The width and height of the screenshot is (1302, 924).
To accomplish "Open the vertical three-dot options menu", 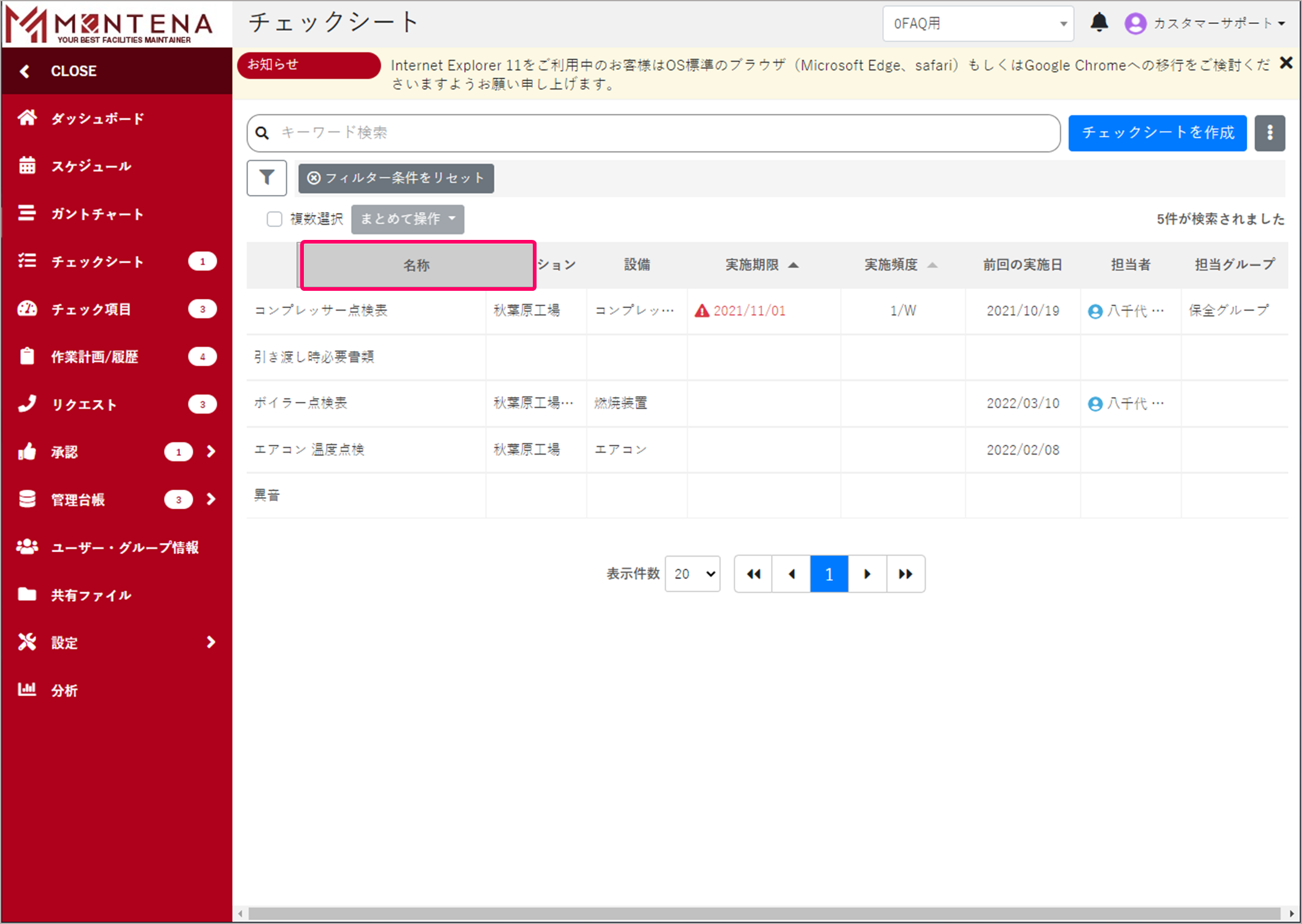I will [x=1269, y=133].
